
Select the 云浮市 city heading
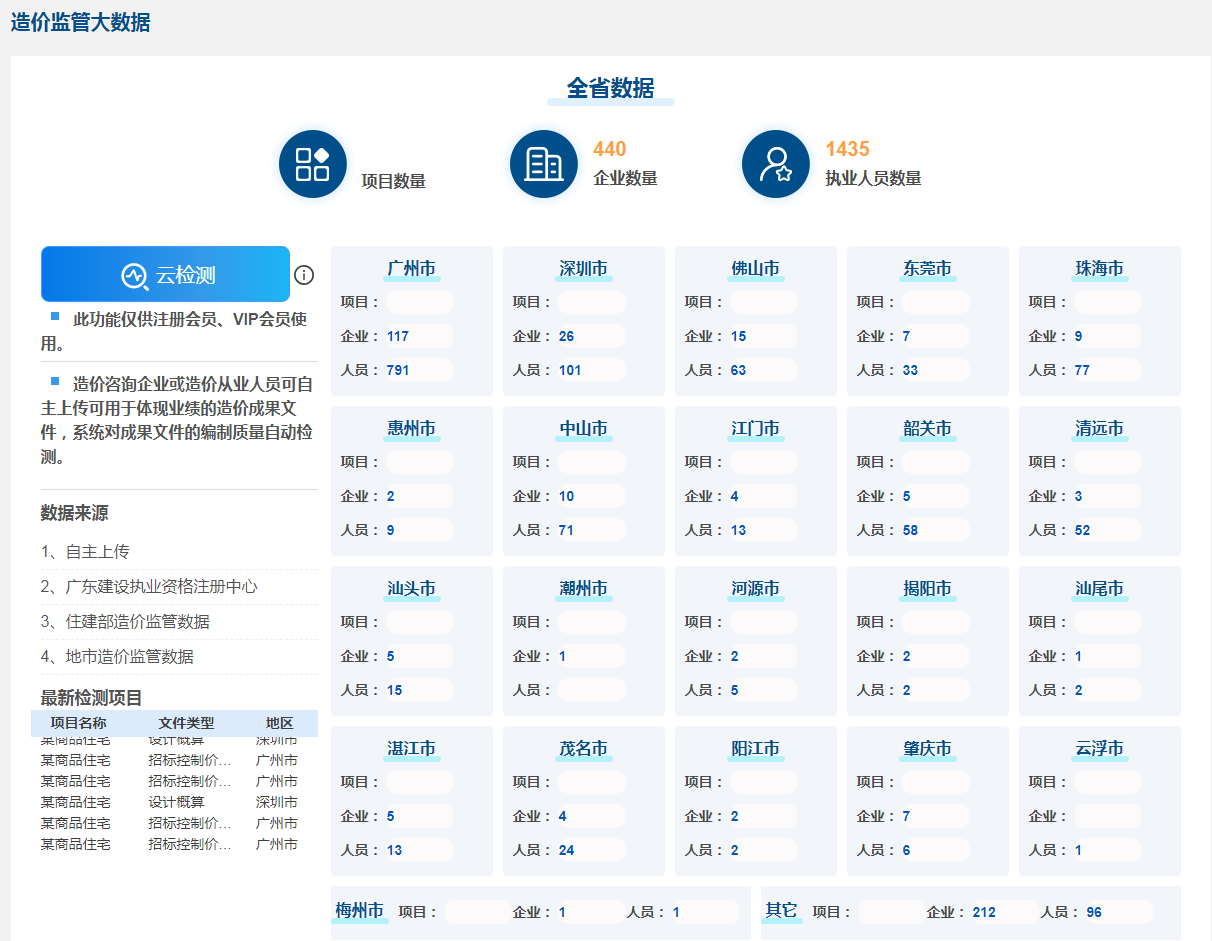tap(1099, 749)
